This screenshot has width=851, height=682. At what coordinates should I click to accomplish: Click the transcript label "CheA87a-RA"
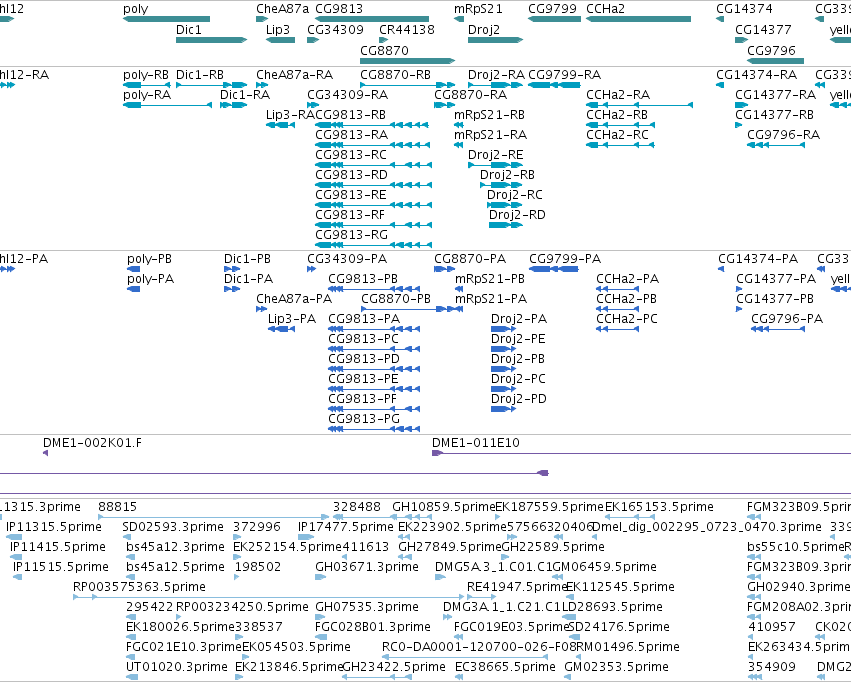(x=295, y=75)
